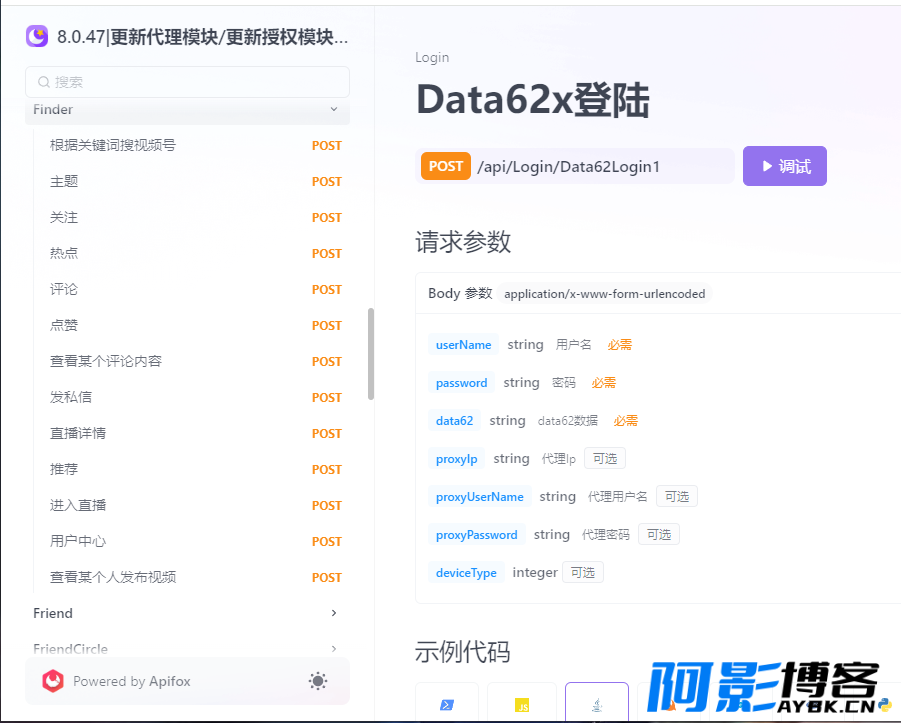Screen dimensions: 901x723
Task: Click the Apifox project logo icon
Action: coord(37,36)
